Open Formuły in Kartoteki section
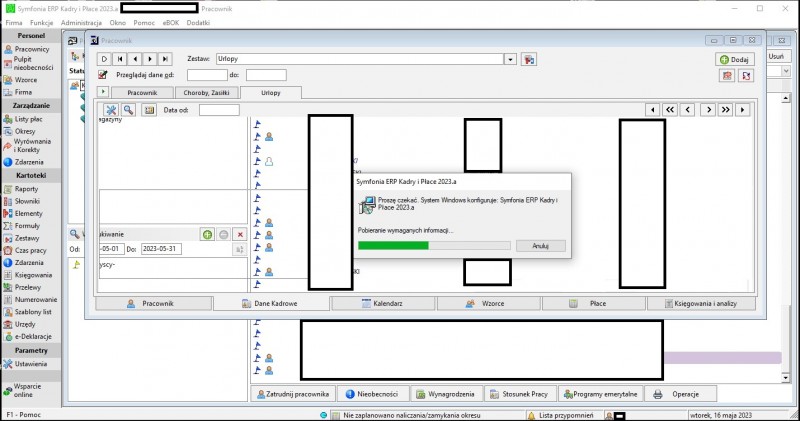The width and height of the screenshot is (800, 421). coord(21,226)
